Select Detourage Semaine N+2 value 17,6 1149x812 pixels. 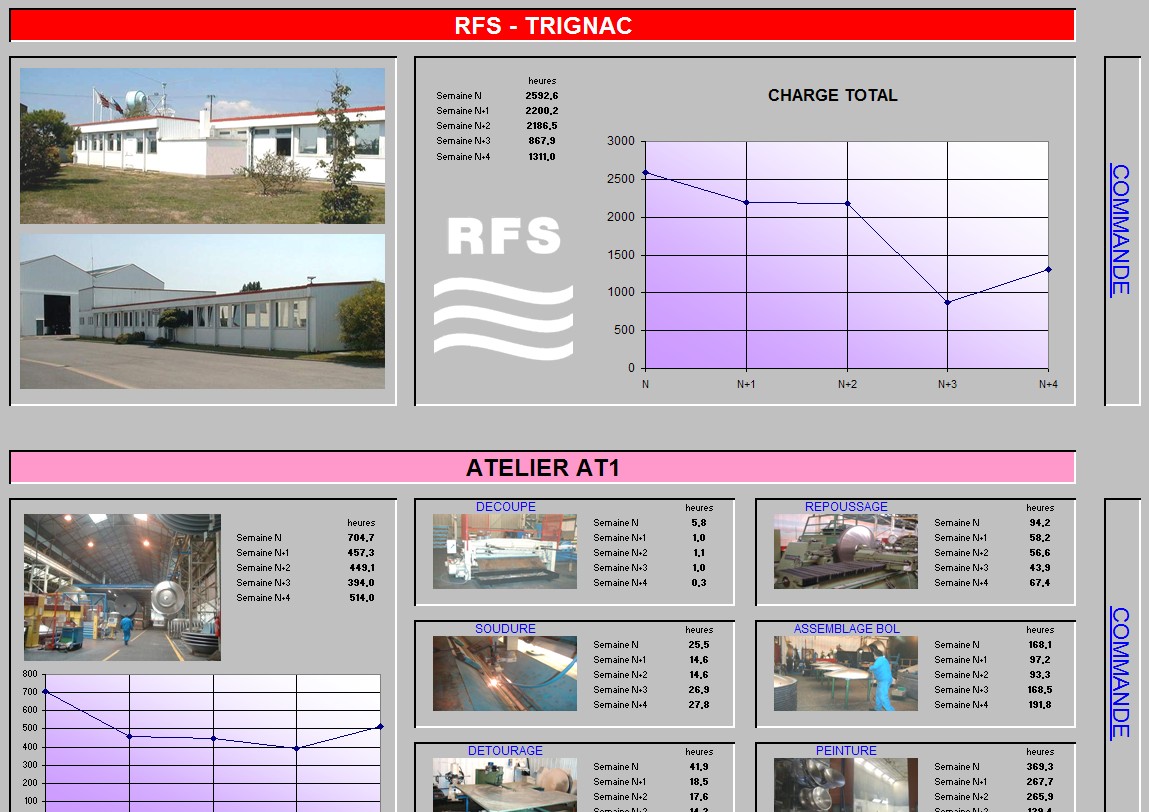click(x=698, y=797)
